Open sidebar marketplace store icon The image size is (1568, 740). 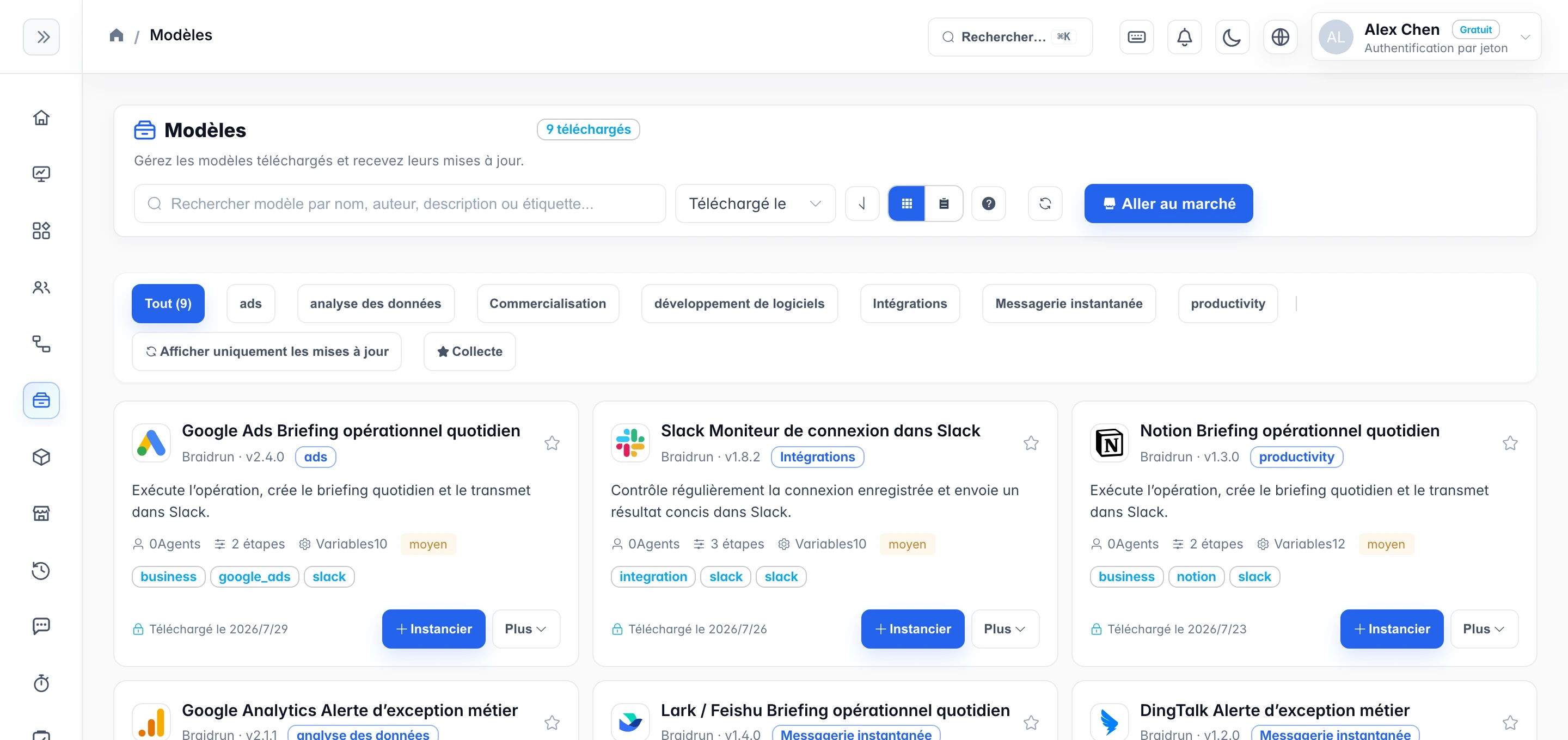(41, 514)
